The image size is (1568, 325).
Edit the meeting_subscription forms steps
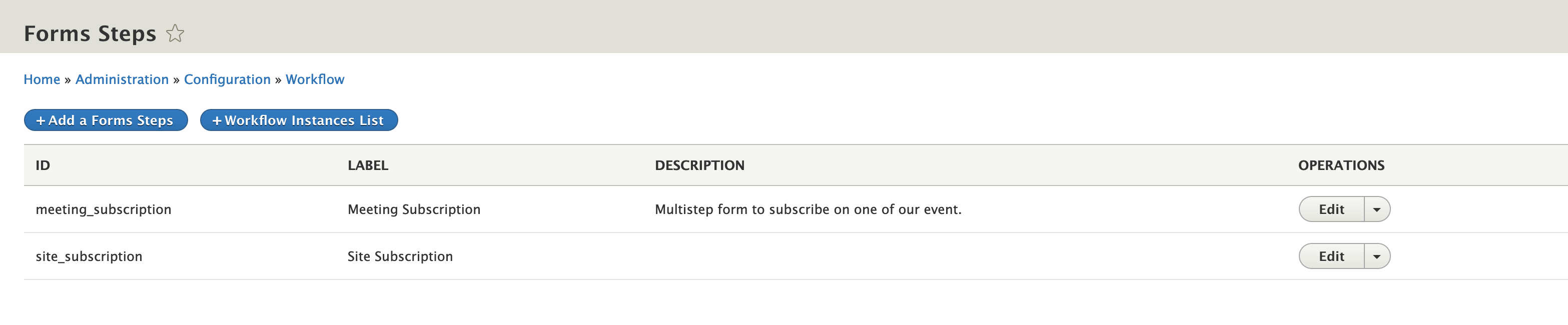1331,209
